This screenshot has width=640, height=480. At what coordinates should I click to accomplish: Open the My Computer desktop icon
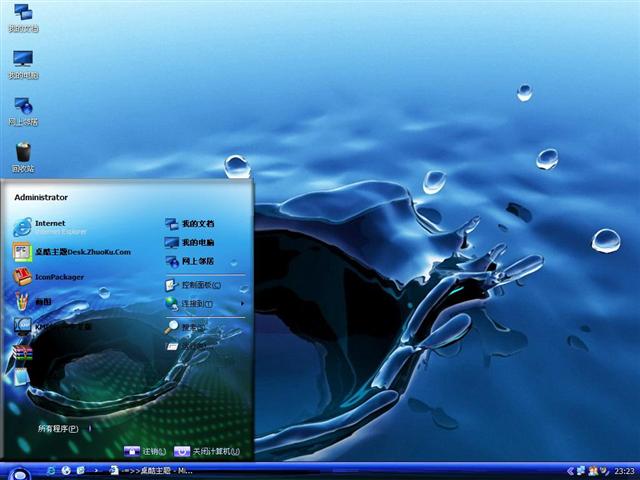[23, 60]
